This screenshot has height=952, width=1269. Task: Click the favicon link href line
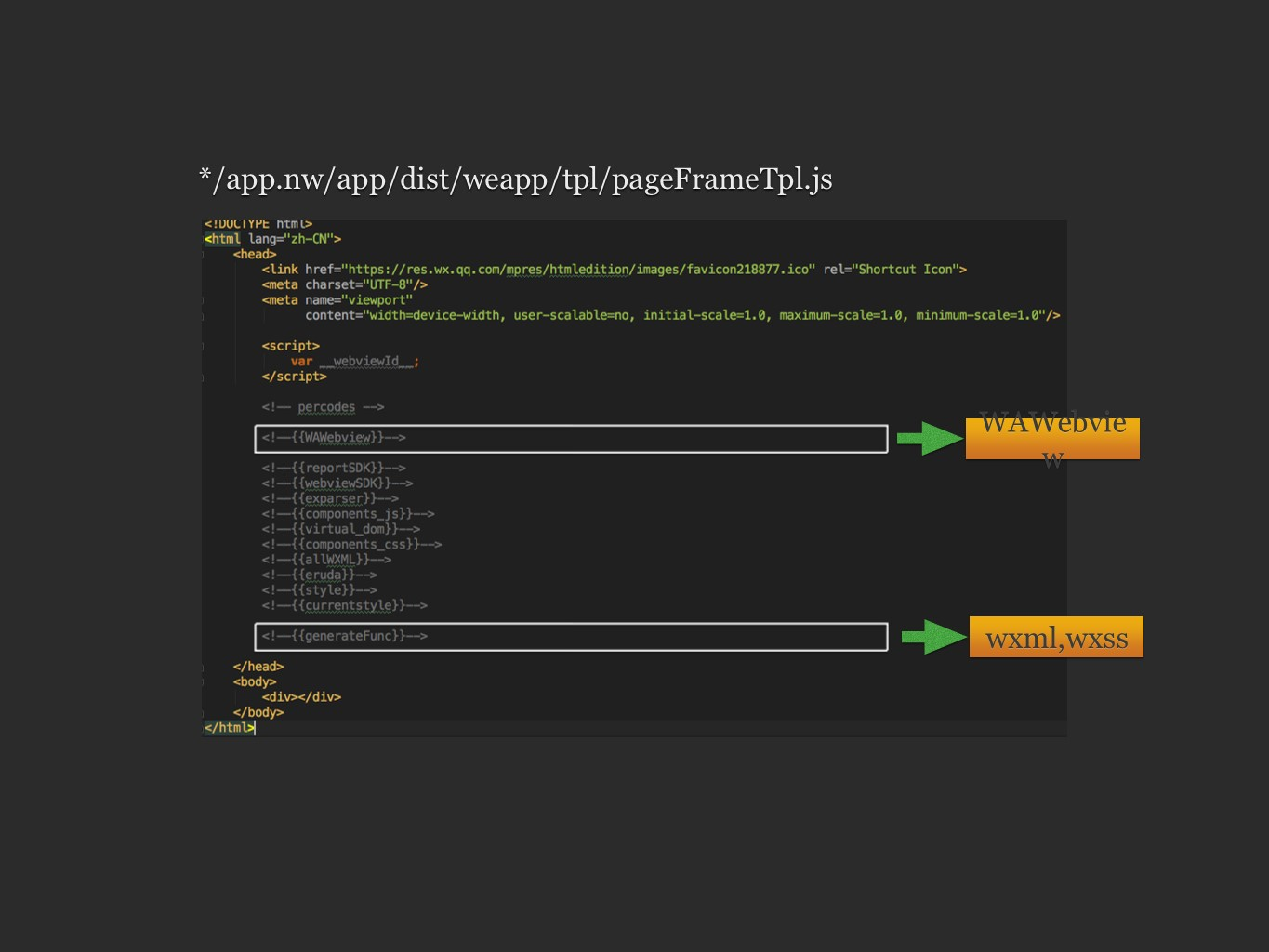(x=615, y=270)
